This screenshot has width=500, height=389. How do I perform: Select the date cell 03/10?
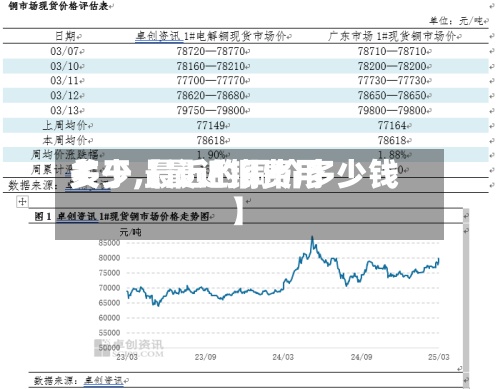(x=65, y=66)
